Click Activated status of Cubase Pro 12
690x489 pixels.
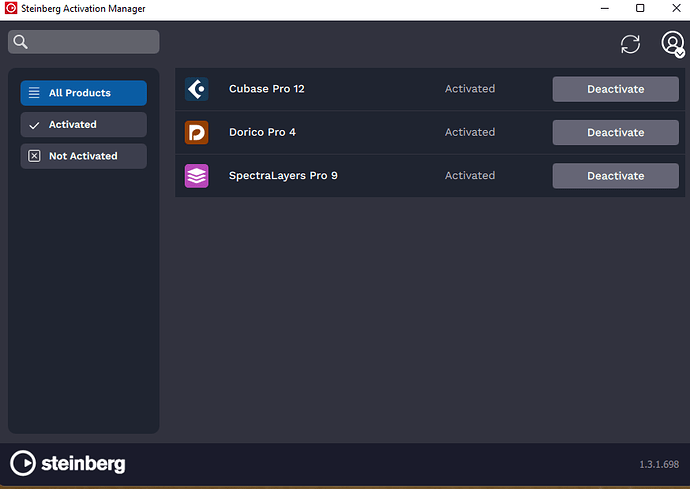tap(470, 89)
